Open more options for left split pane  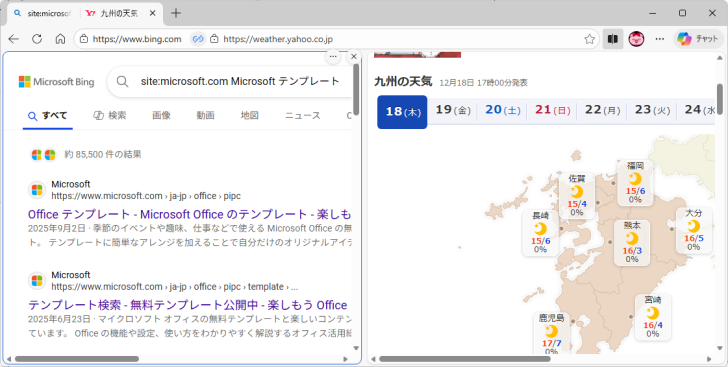click(333, 56)
